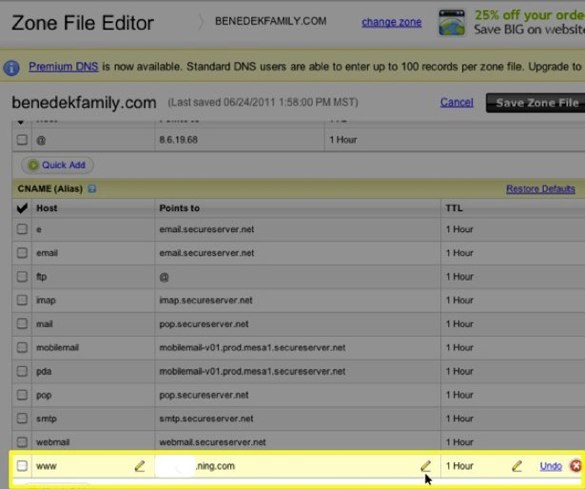585x489 pixels.
Task: Click the globe promo icon
Action: click(452, 23)
